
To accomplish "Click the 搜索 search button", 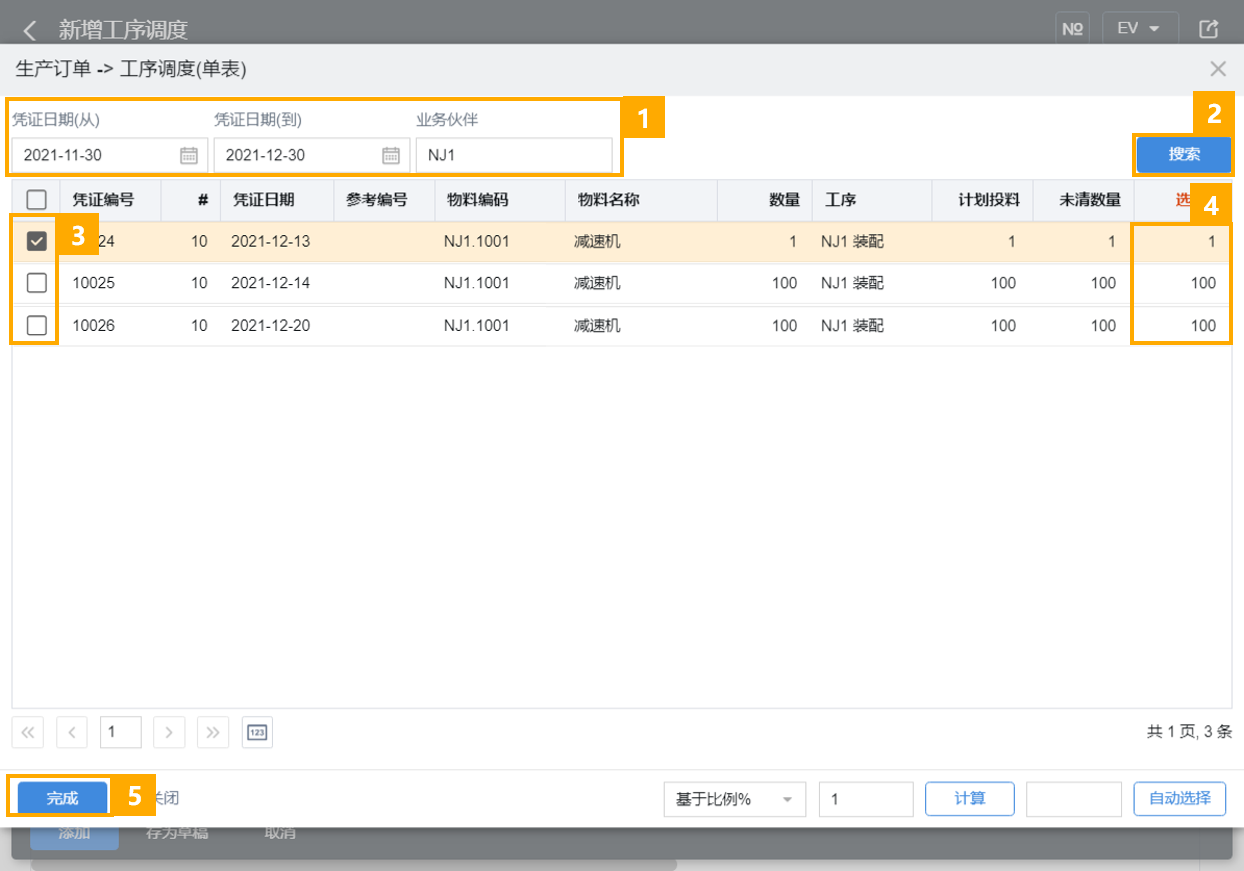I will tap(1184, 155).
